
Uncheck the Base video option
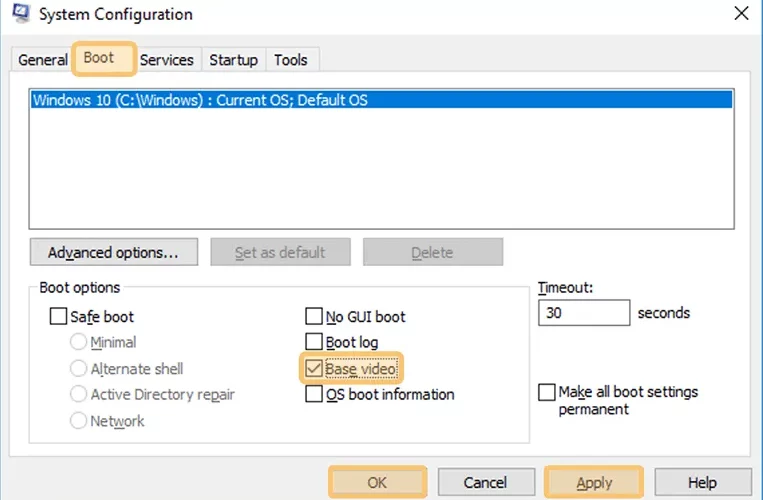[314, 369]
